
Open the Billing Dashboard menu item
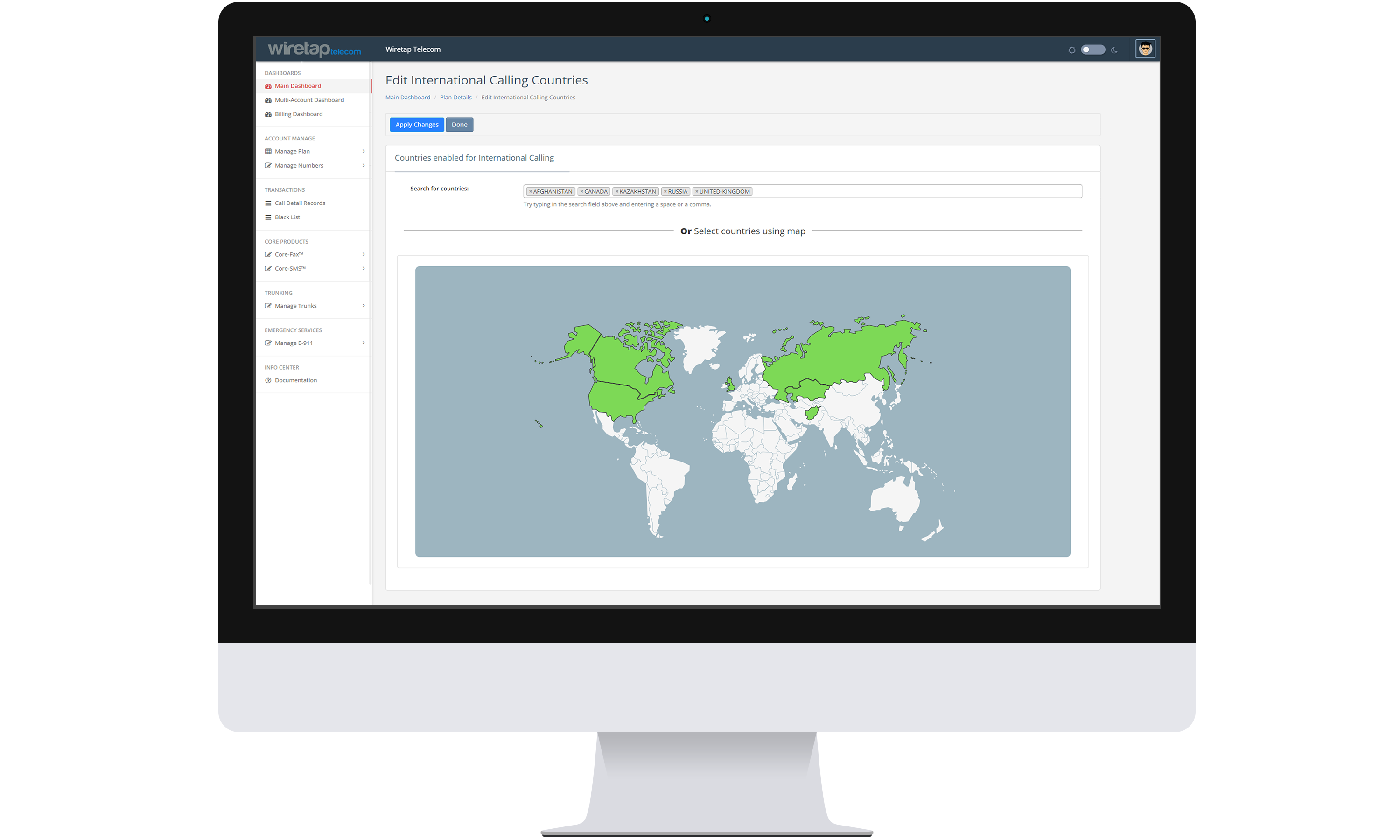[298, 114]
